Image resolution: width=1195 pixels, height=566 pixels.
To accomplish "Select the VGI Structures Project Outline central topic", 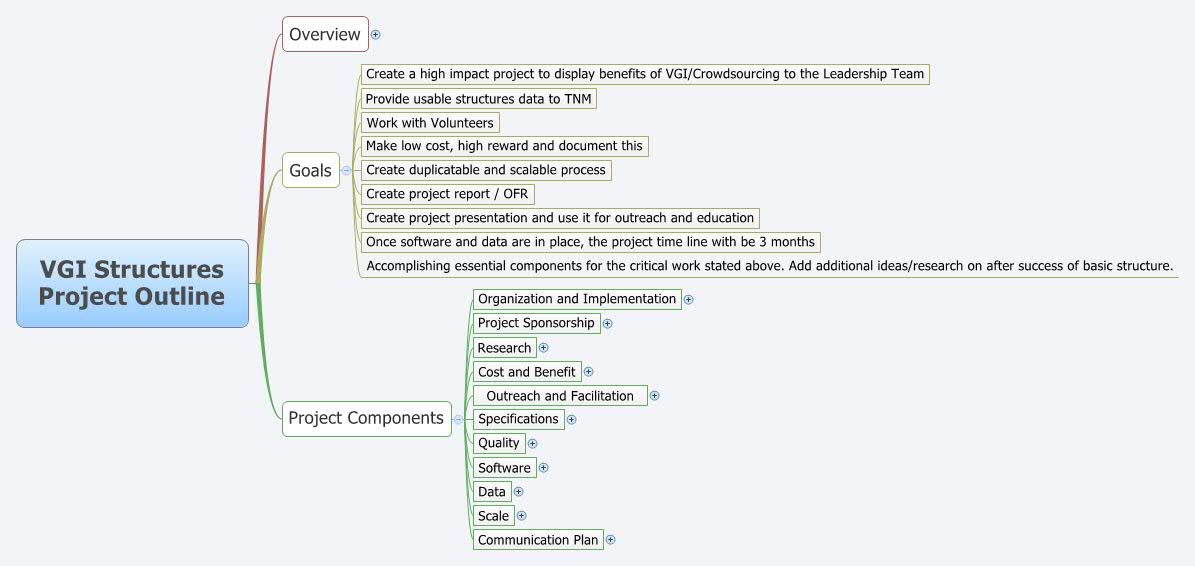I will [133, 283].
